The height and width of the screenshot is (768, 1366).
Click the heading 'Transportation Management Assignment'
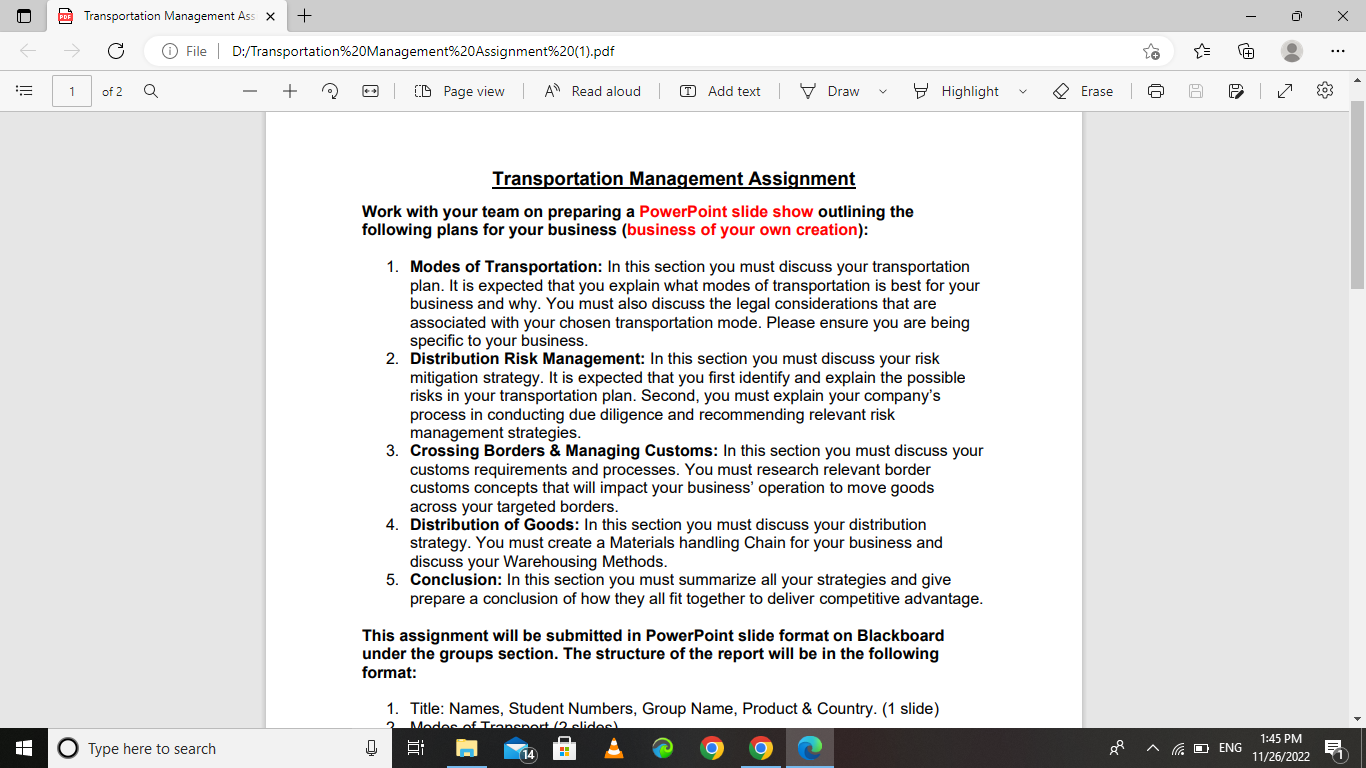click(674, 179)
